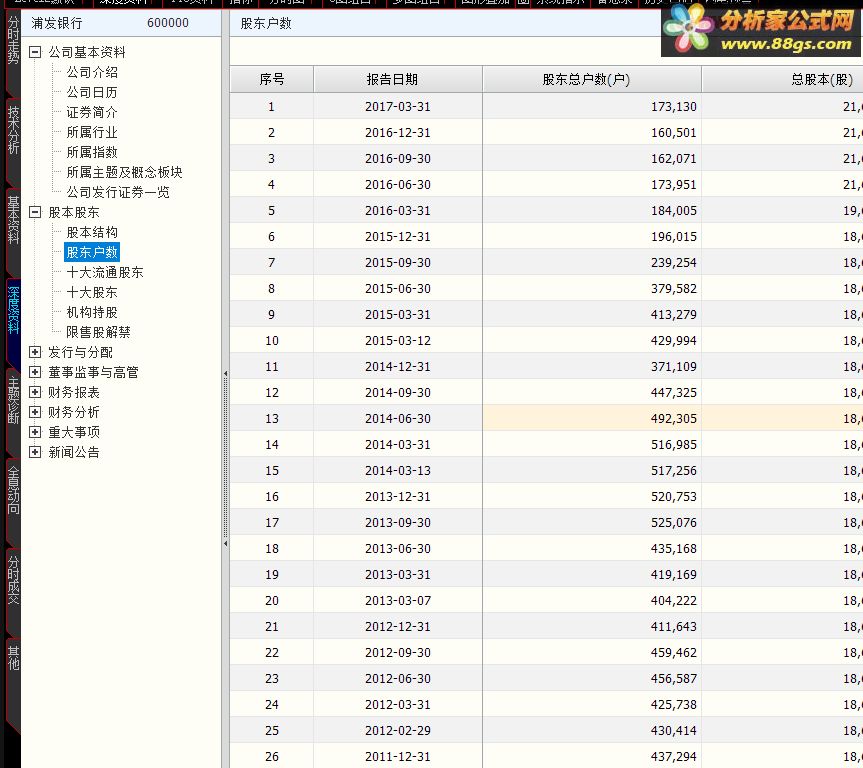Expand the 重大事项 tree node
The image size is (863, 768).
(35, 432)
